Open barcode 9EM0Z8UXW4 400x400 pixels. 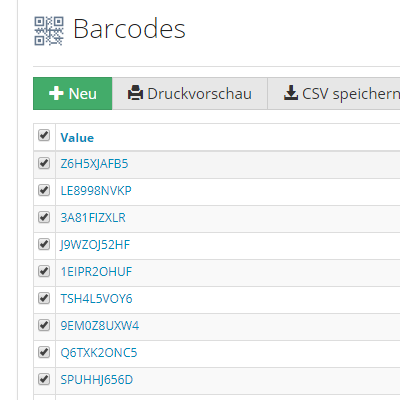pos(100,326)
